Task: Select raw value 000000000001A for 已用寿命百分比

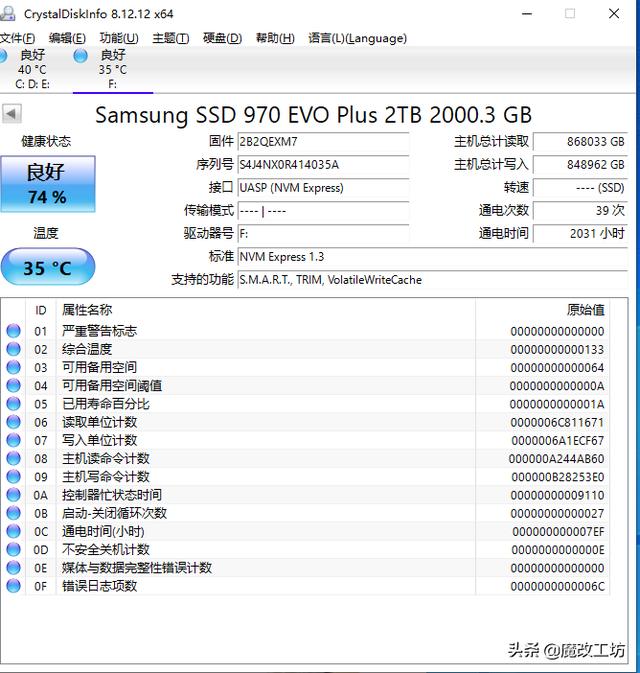Action: (557, 404)
